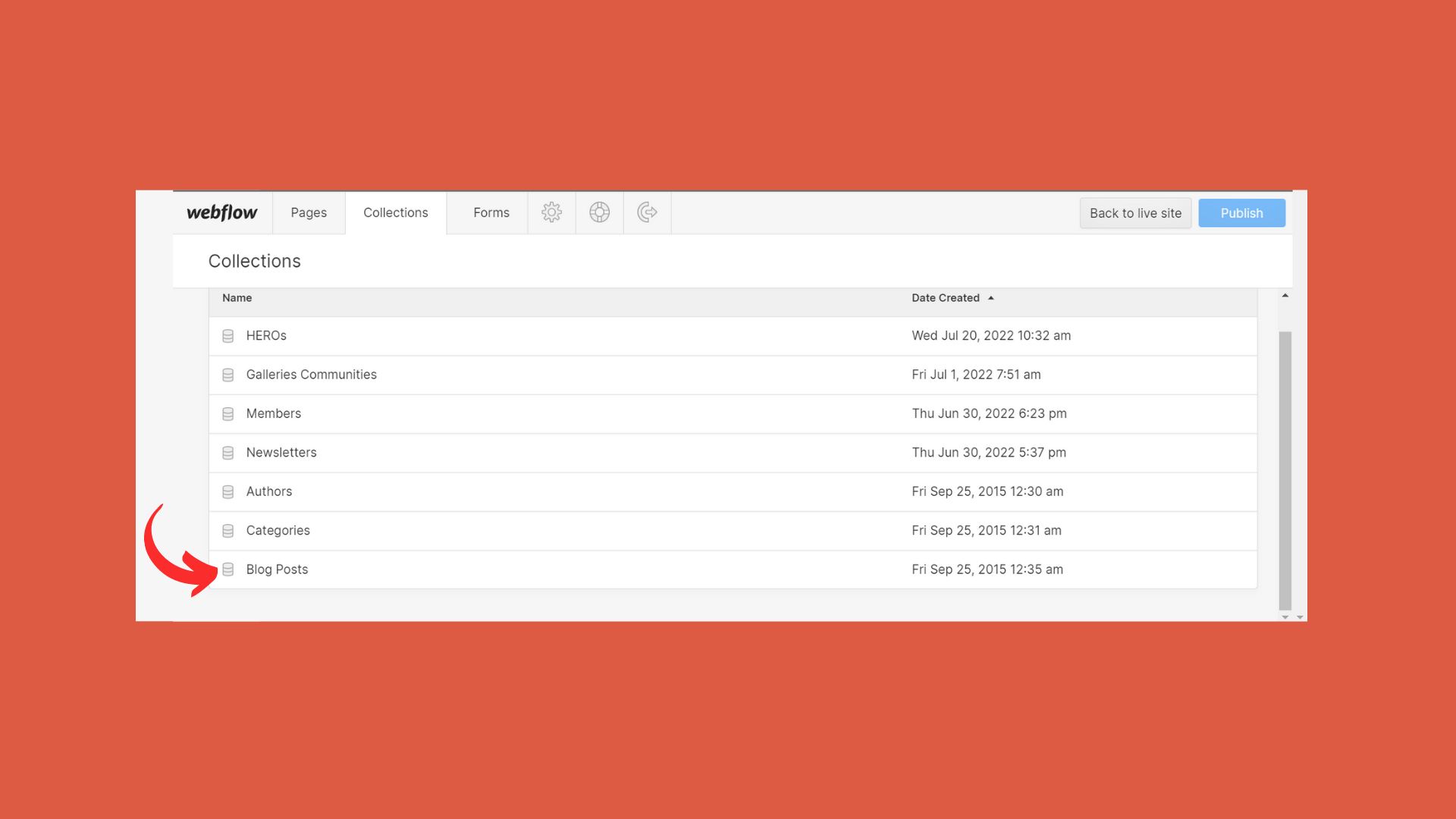Switch to the Pages tab
This screenshot has height=819, width=1456.
(309, 212)
